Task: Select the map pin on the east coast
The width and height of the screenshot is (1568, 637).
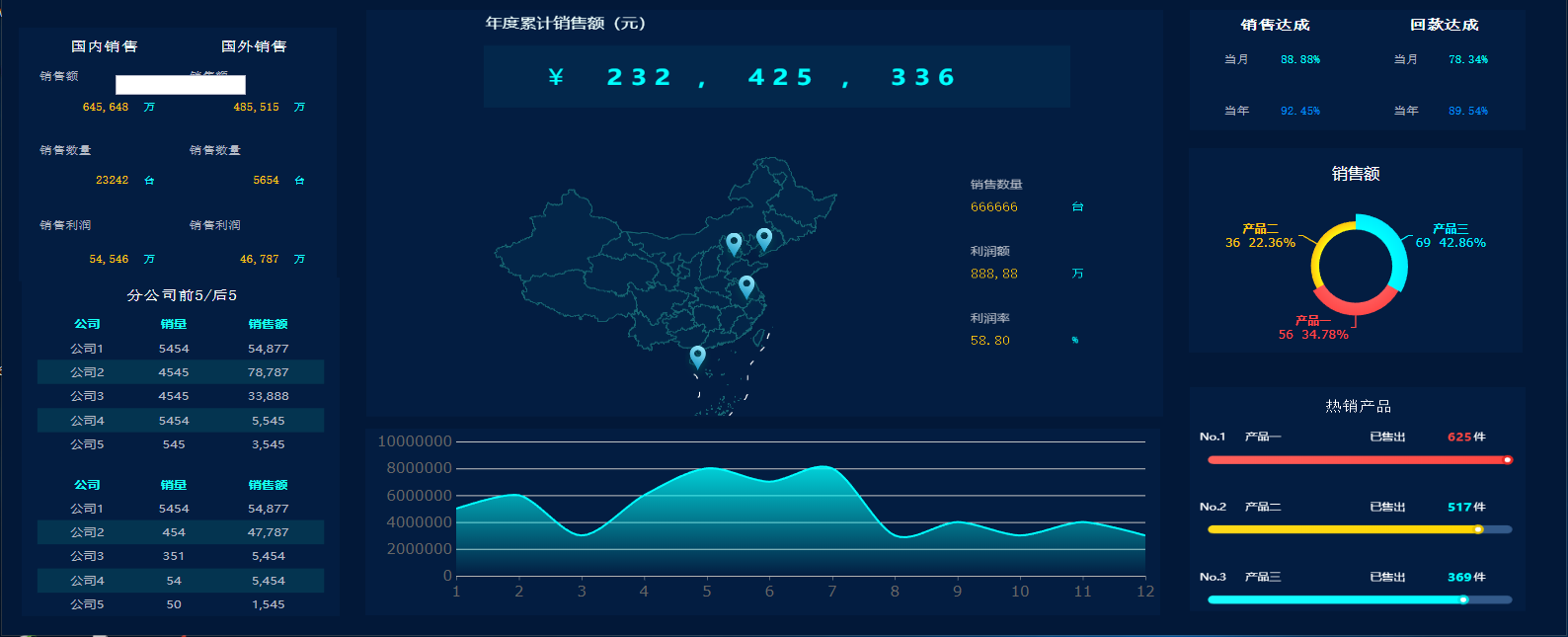Action: (746, 286)
